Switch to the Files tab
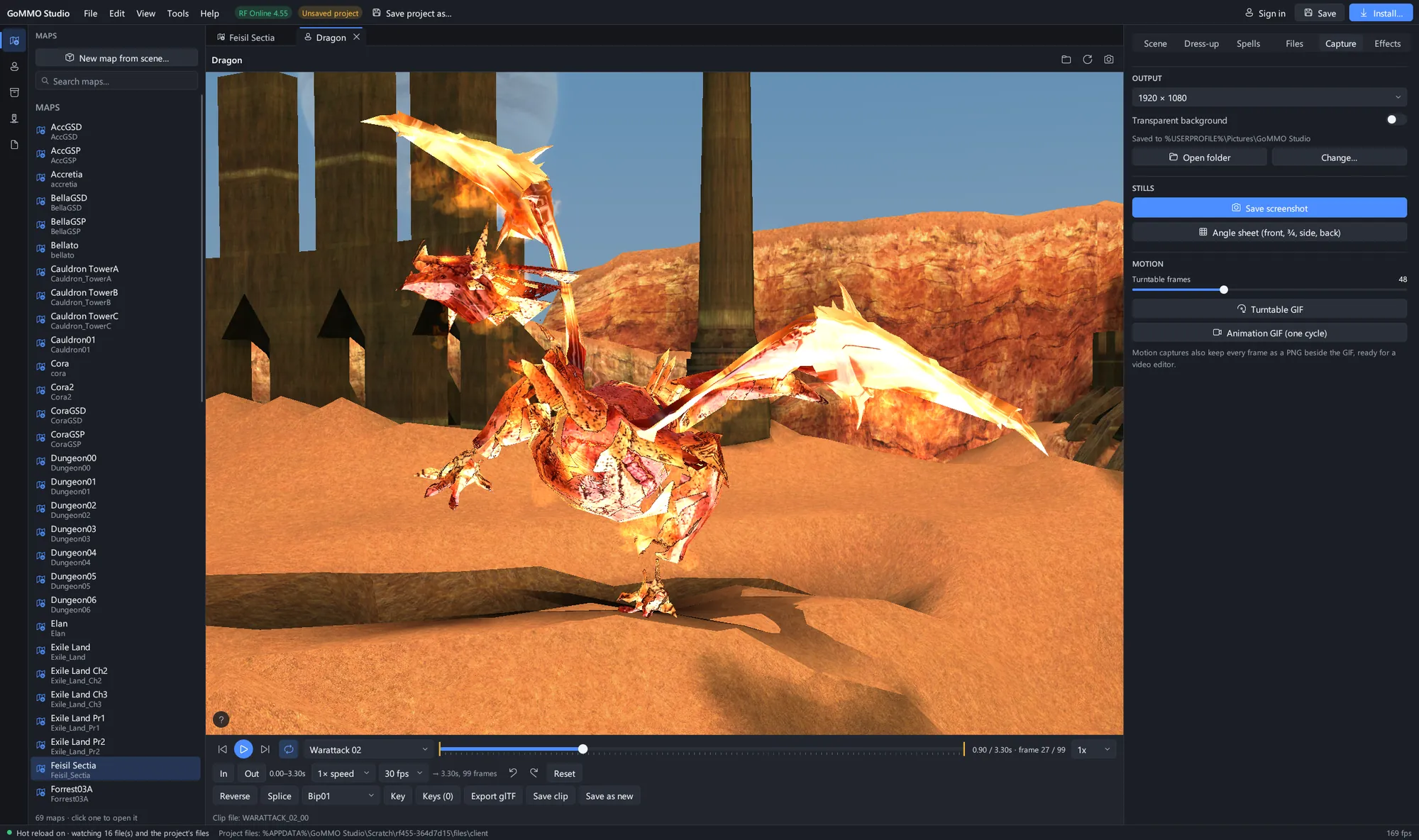The width and height of the screenshot is (1419, 840). point(1294,43)
